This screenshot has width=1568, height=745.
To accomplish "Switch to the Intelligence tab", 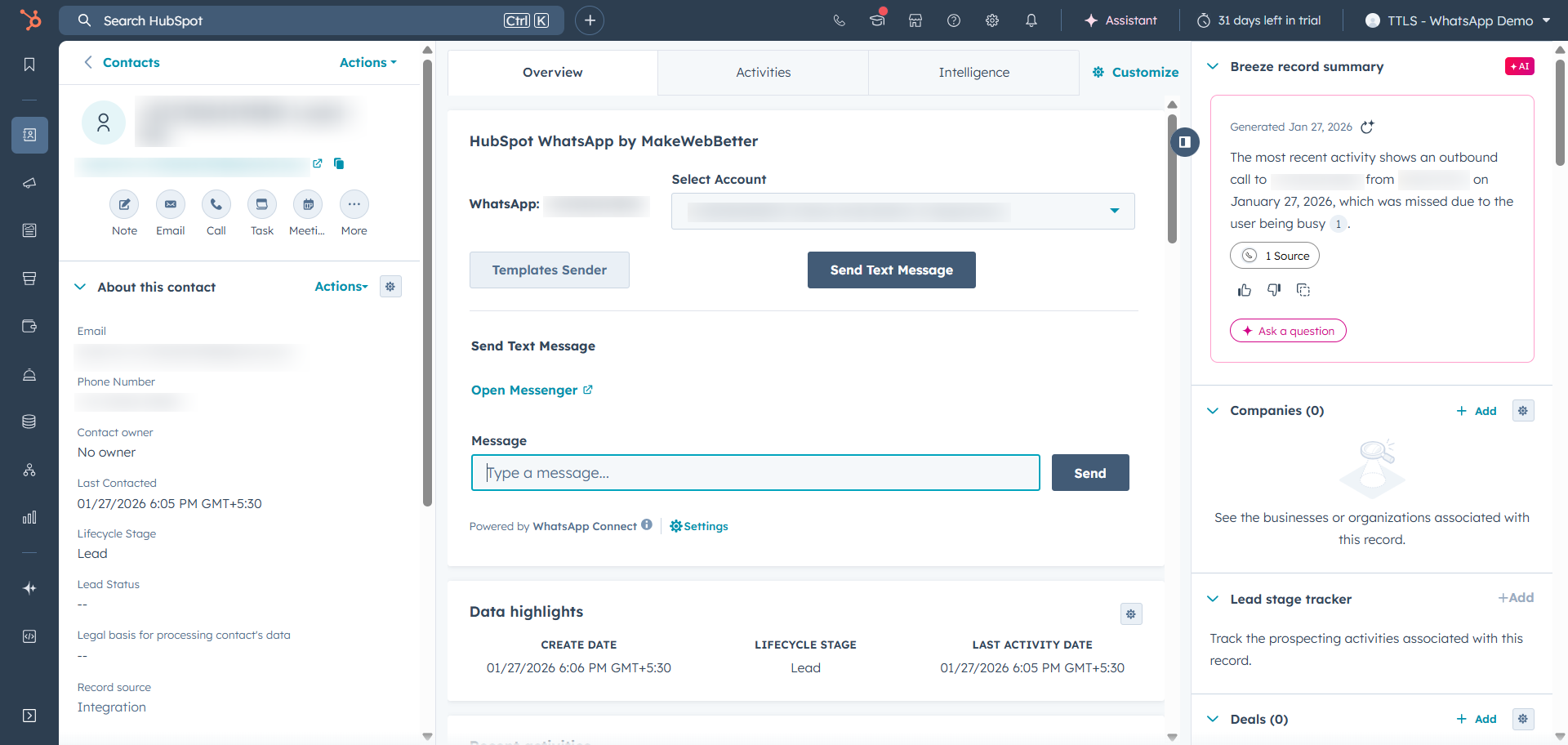I will pyautogui.click(x=973, y=73).
